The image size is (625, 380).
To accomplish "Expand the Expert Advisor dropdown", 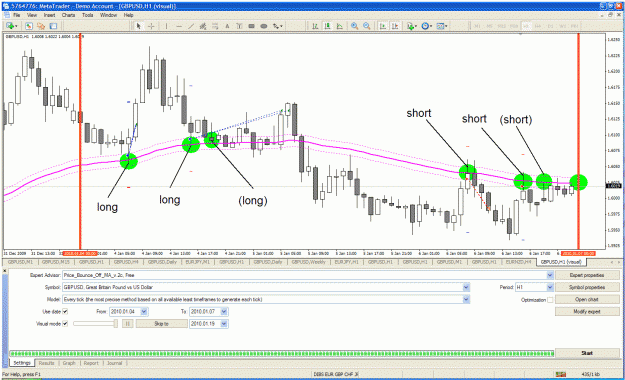I will click(x=550, y=275).
